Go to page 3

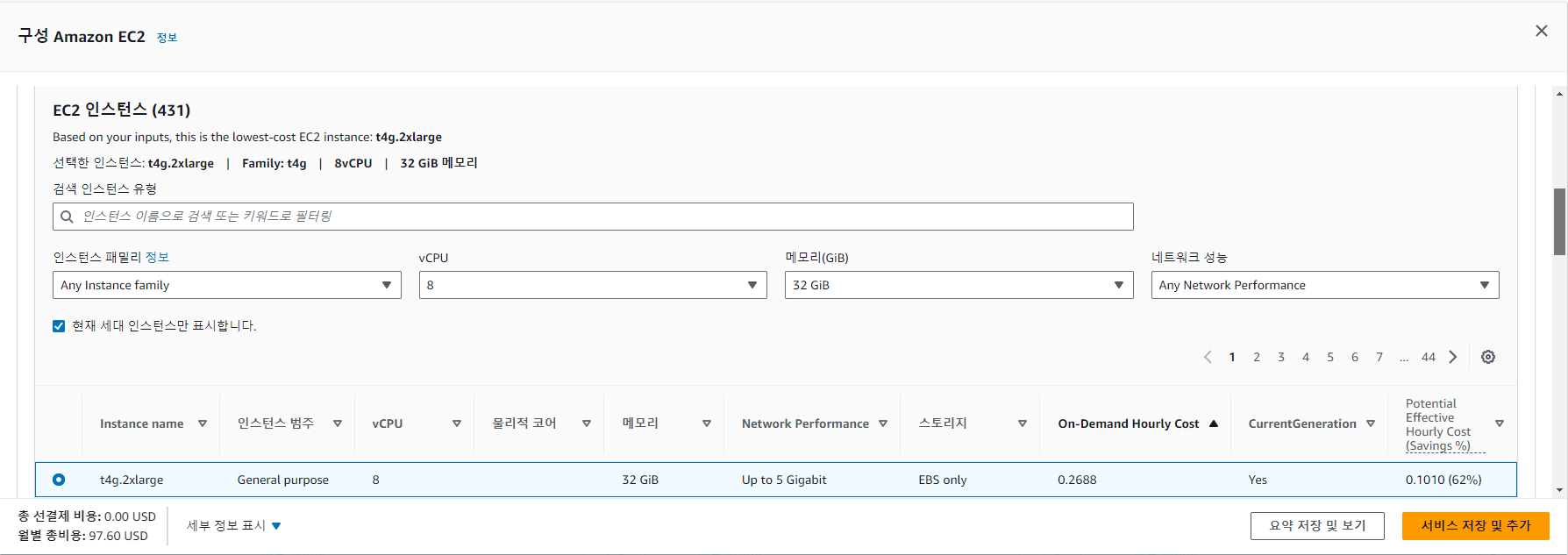pos(1281,357)
